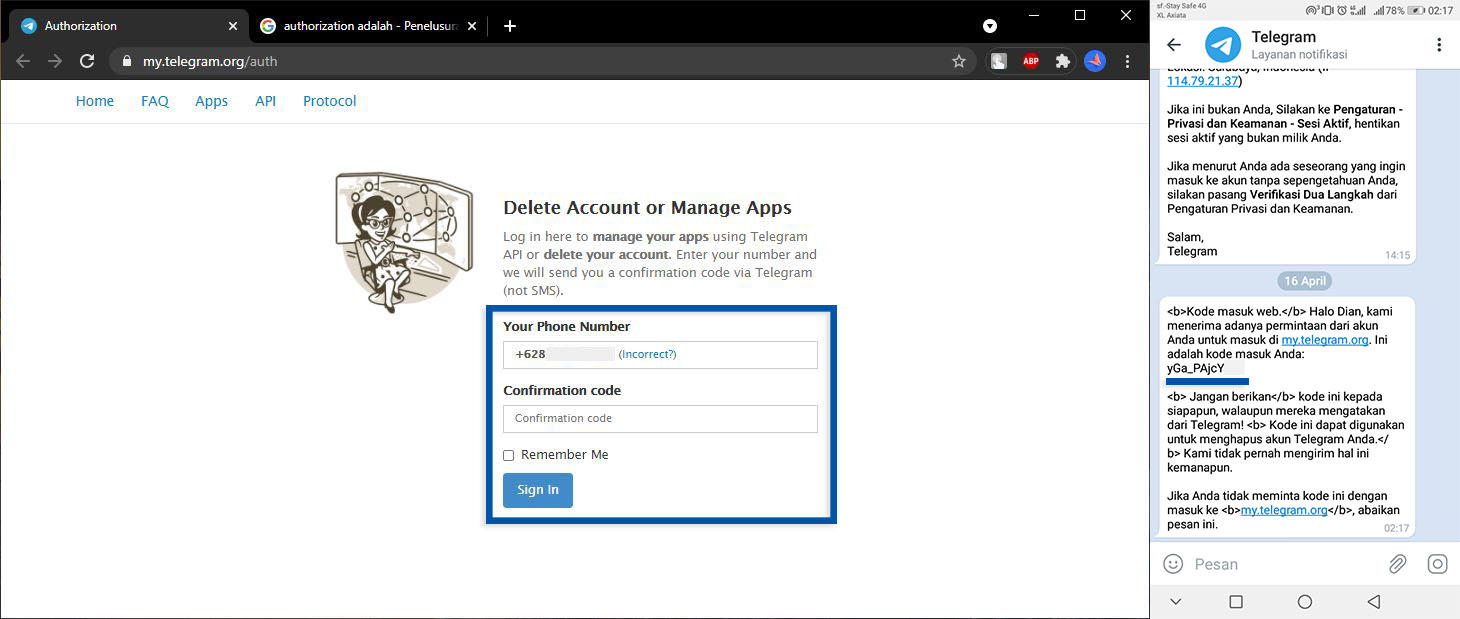Open Chrome's three-dot menu
The height and width of the screenshot is (619, 1460).
(1127, 60)
